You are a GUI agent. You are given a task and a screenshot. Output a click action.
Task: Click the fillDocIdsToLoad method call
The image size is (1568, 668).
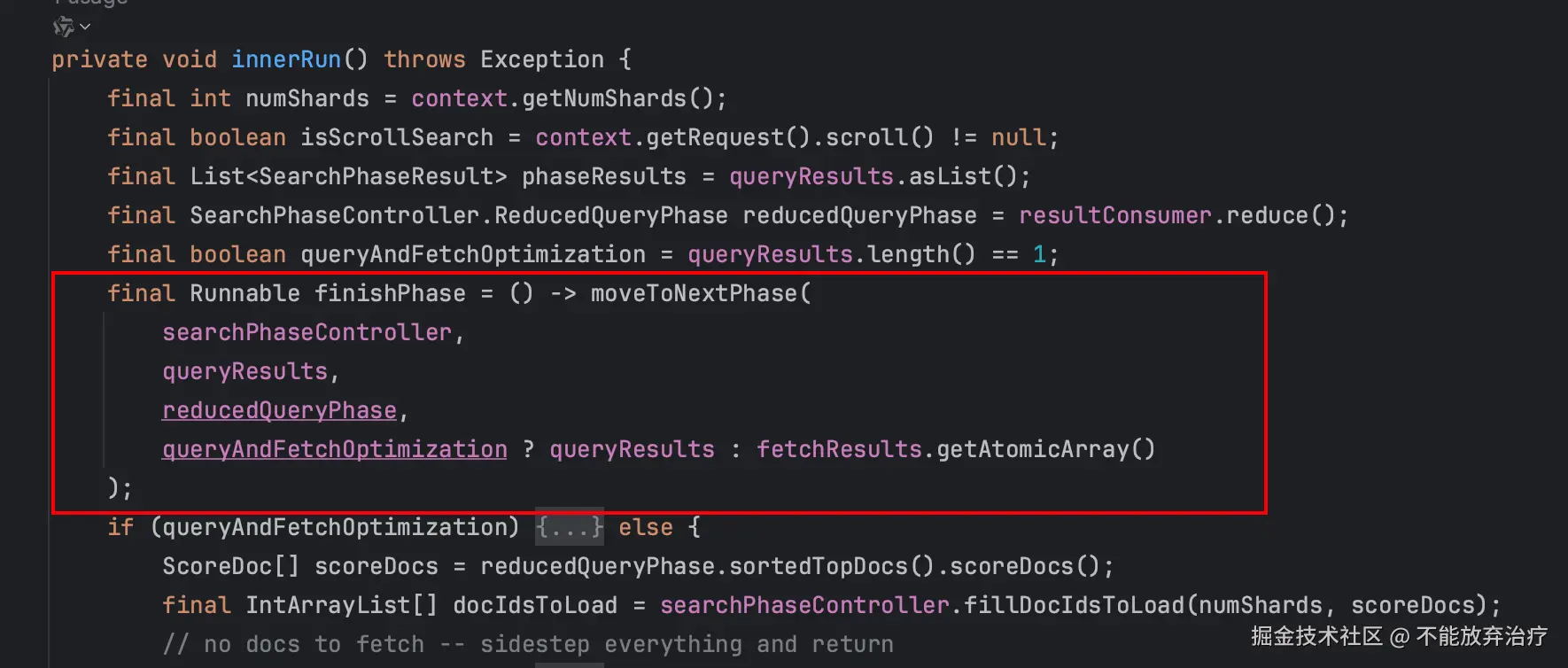(1074, 605)
